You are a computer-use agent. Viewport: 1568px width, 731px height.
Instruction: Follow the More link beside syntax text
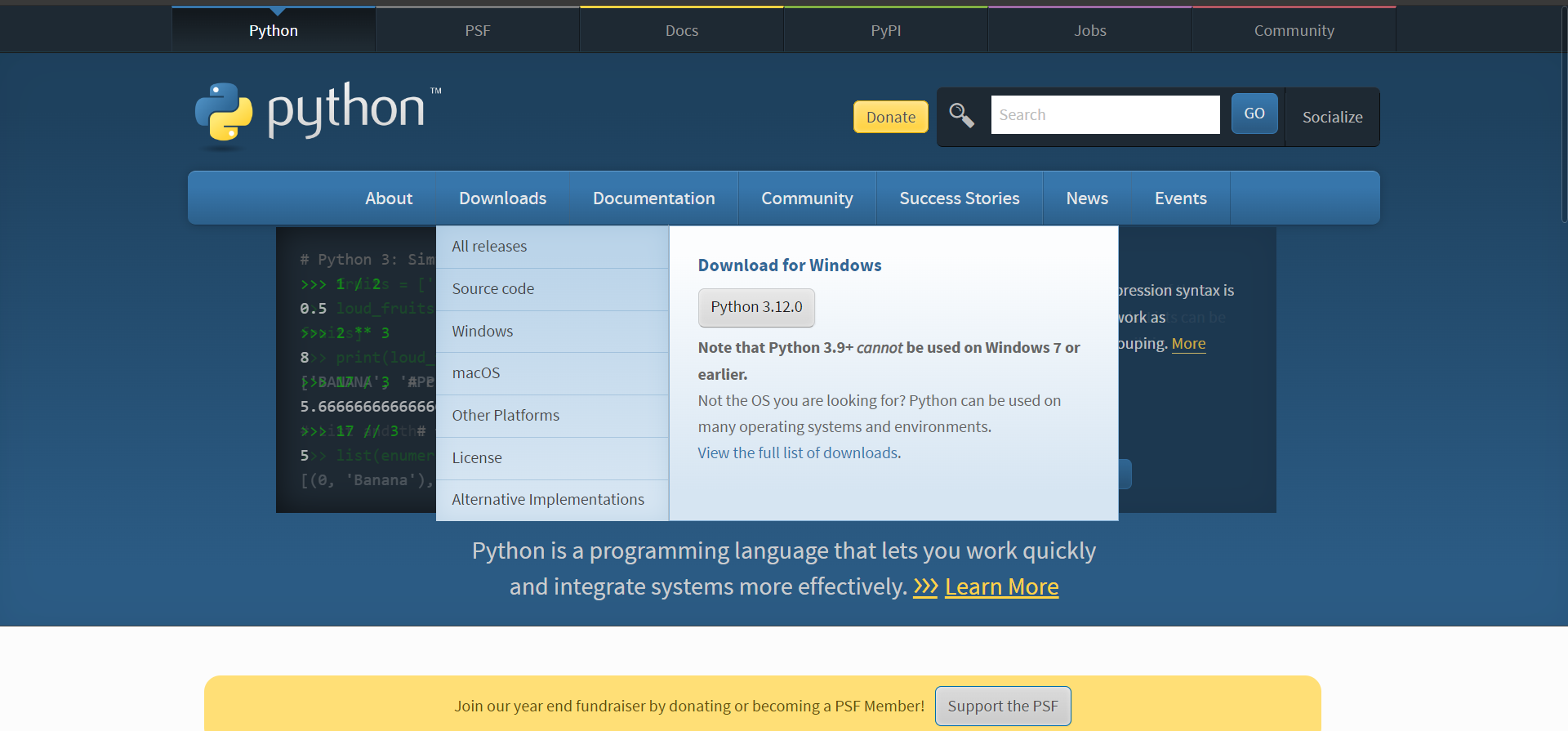point(1188,344)
